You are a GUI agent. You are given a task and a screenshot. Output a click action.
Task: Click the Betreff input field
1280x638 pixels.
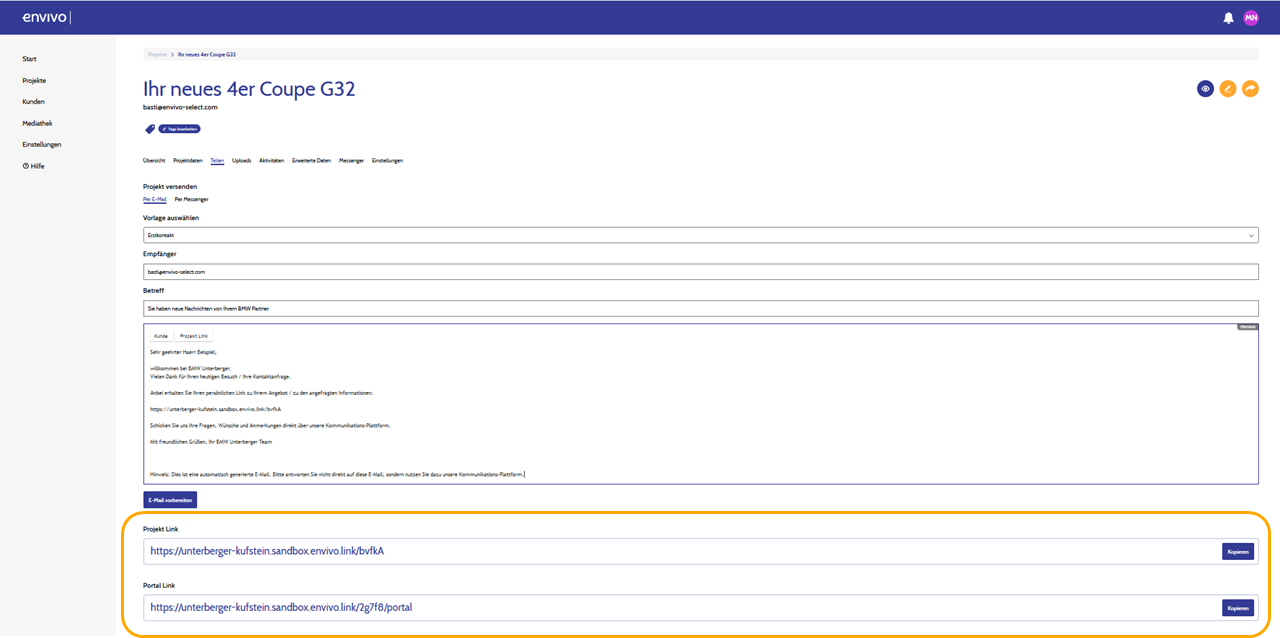(701, 308)
